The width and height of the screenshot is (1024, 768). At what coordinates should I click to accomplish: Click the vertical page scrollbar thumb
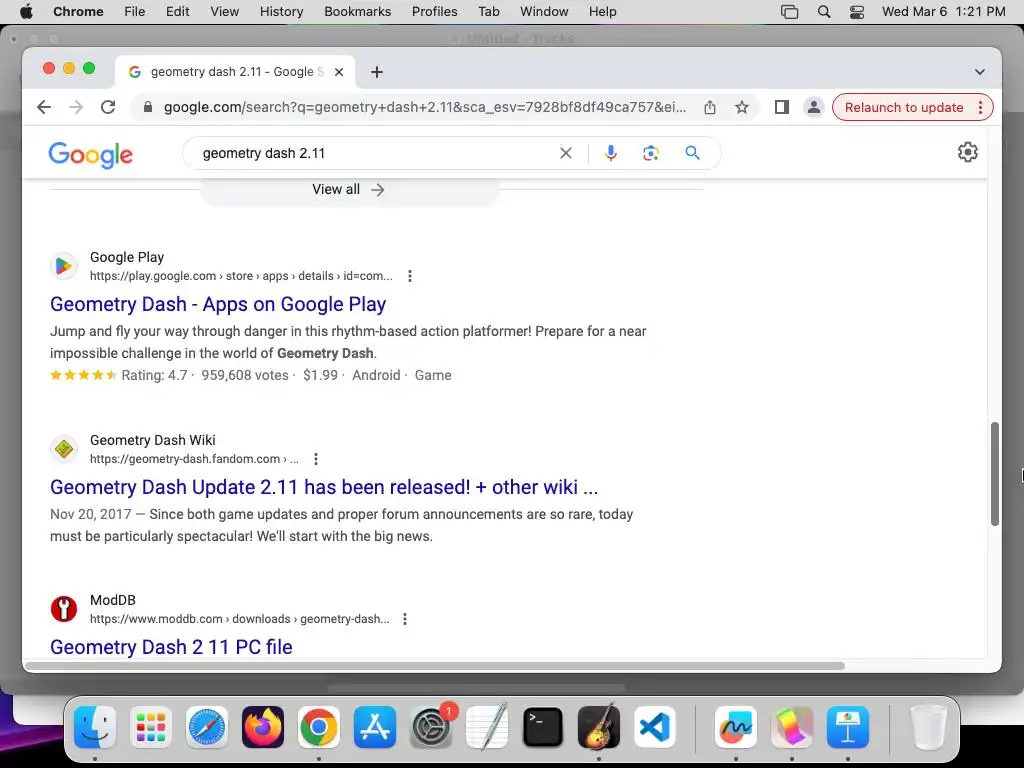click(995, 473)
